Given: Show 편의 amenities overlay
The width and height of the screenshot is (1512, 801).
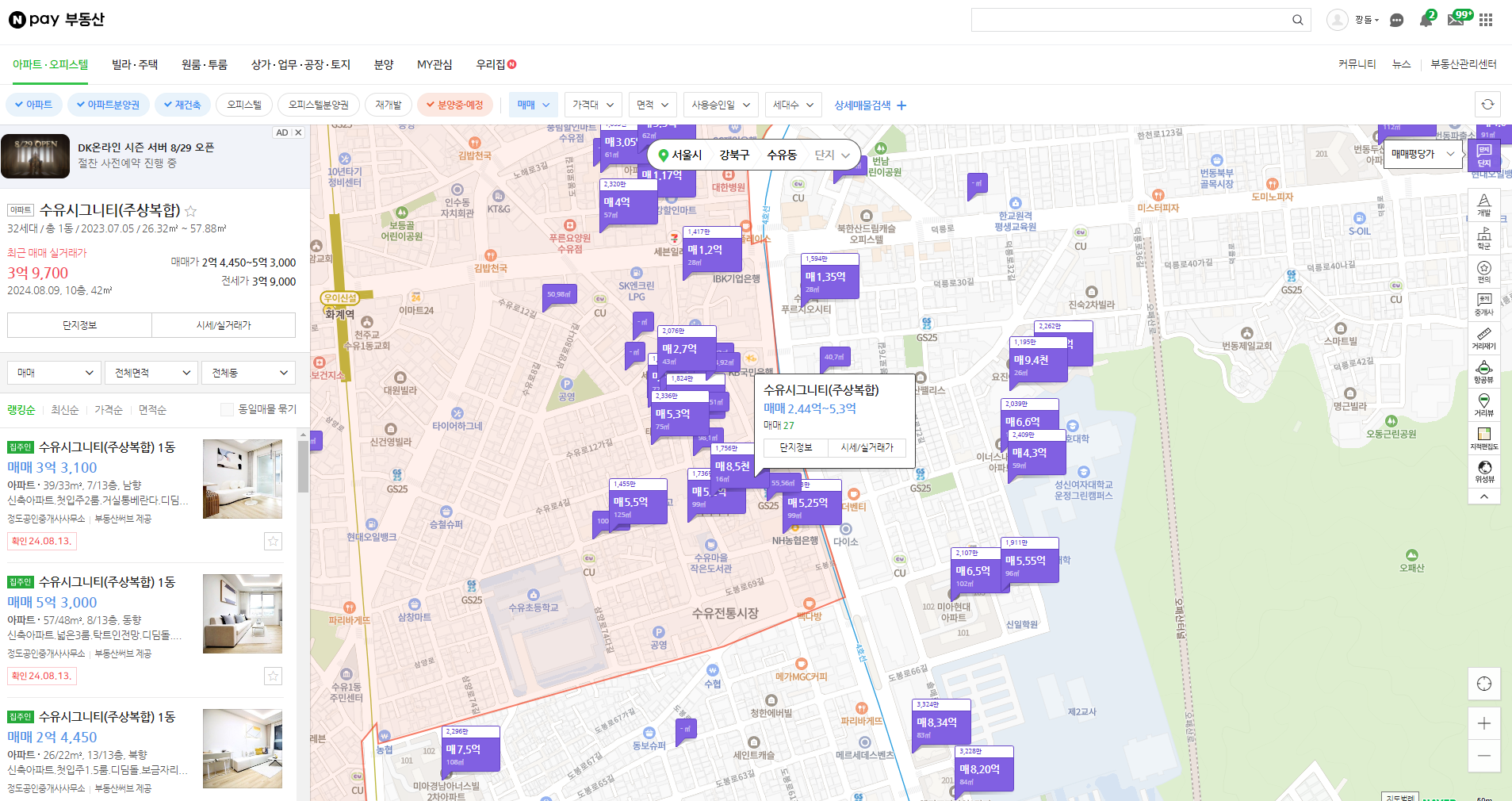Looking at the screenshot, I should pos(1484,271).
